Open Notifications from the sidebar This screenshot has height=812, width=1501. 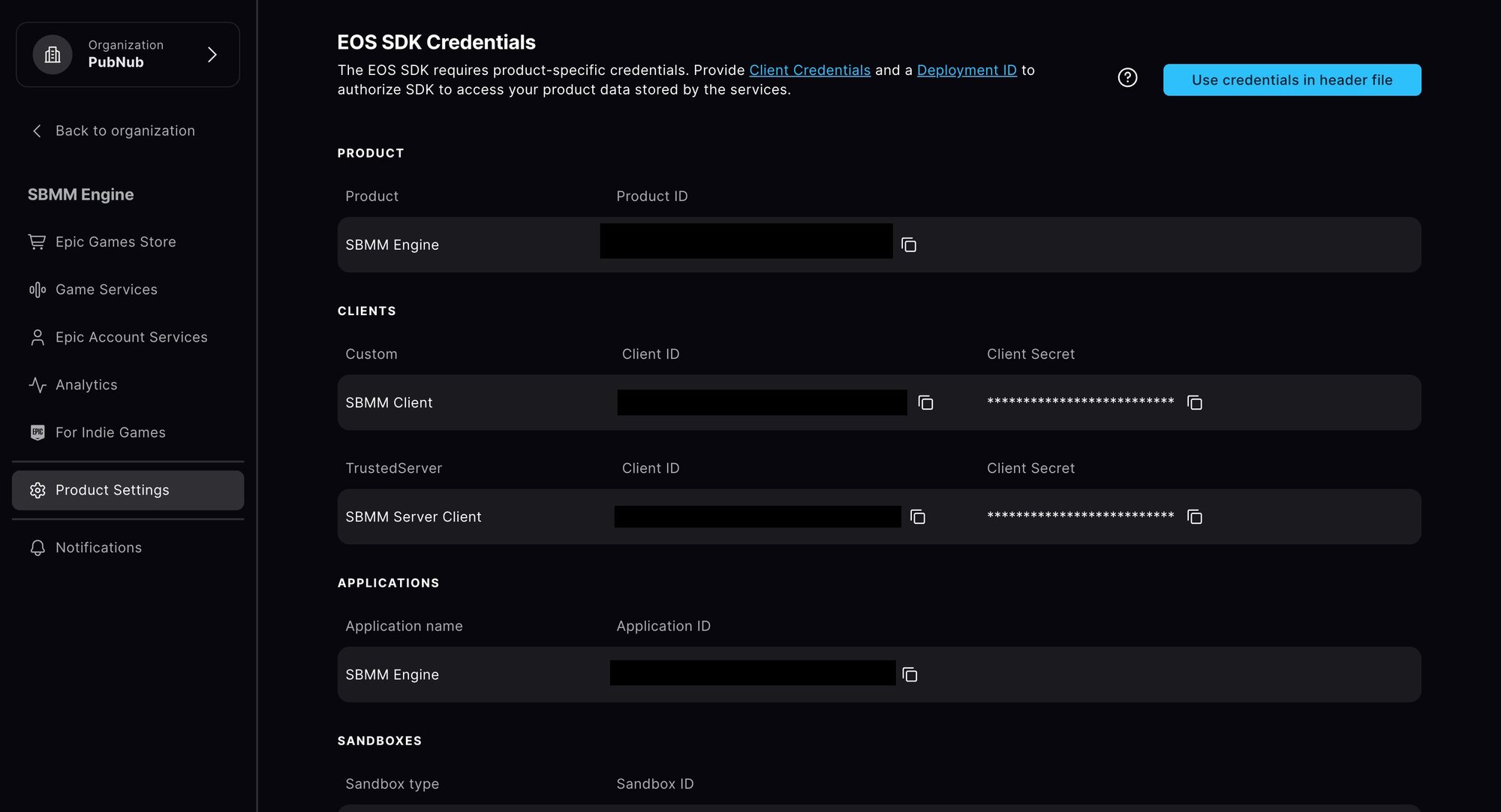point(98,548)
